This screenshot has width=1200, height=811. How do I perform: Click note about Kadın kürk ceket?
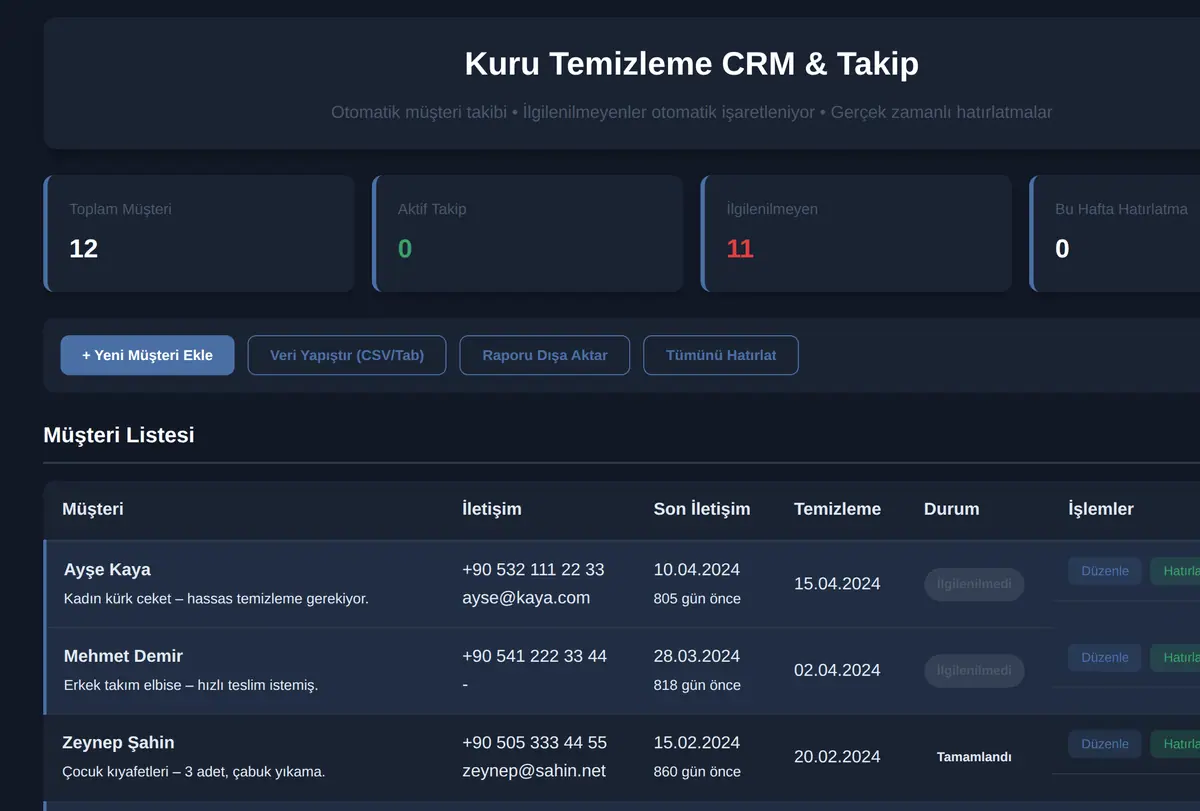click(216, 599)
